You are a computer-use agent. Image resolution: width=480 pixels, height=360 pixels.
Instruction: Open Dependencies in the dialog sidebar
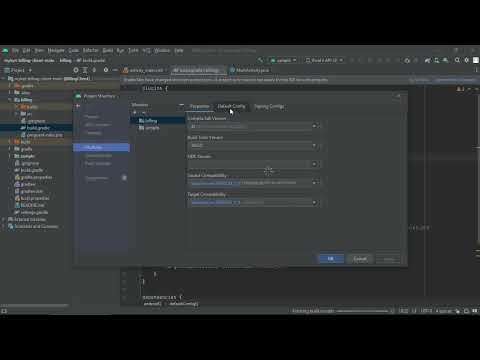[x=98, y=156]
